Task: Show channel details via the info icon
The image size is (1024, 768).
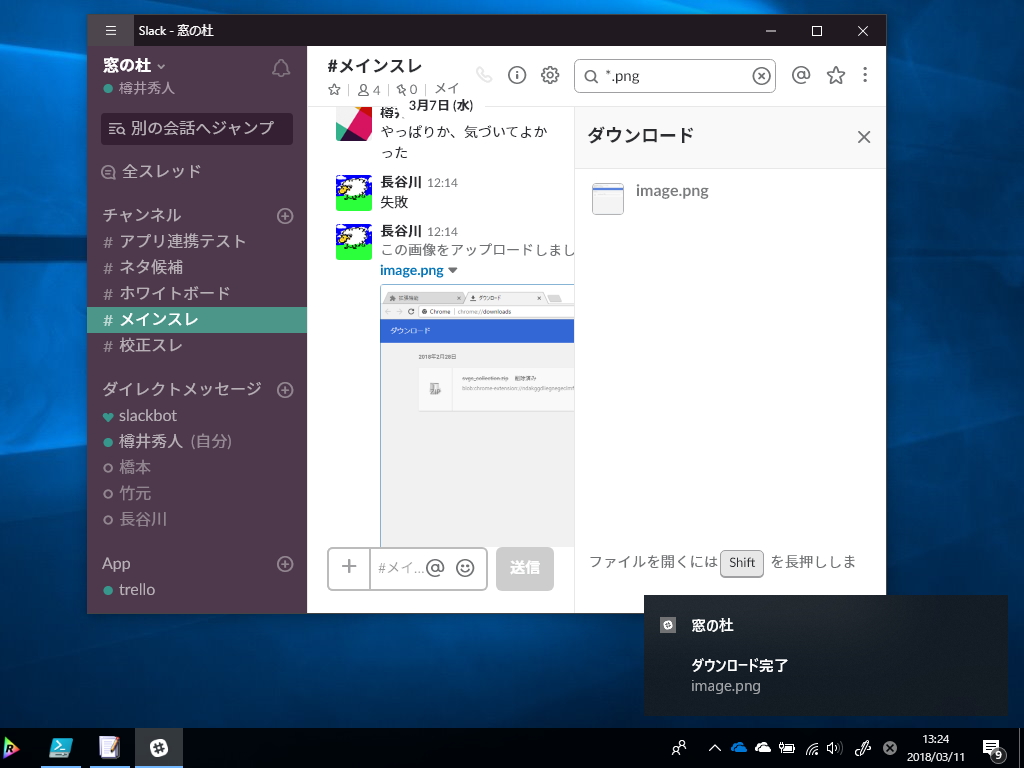Action: (516, 75)
